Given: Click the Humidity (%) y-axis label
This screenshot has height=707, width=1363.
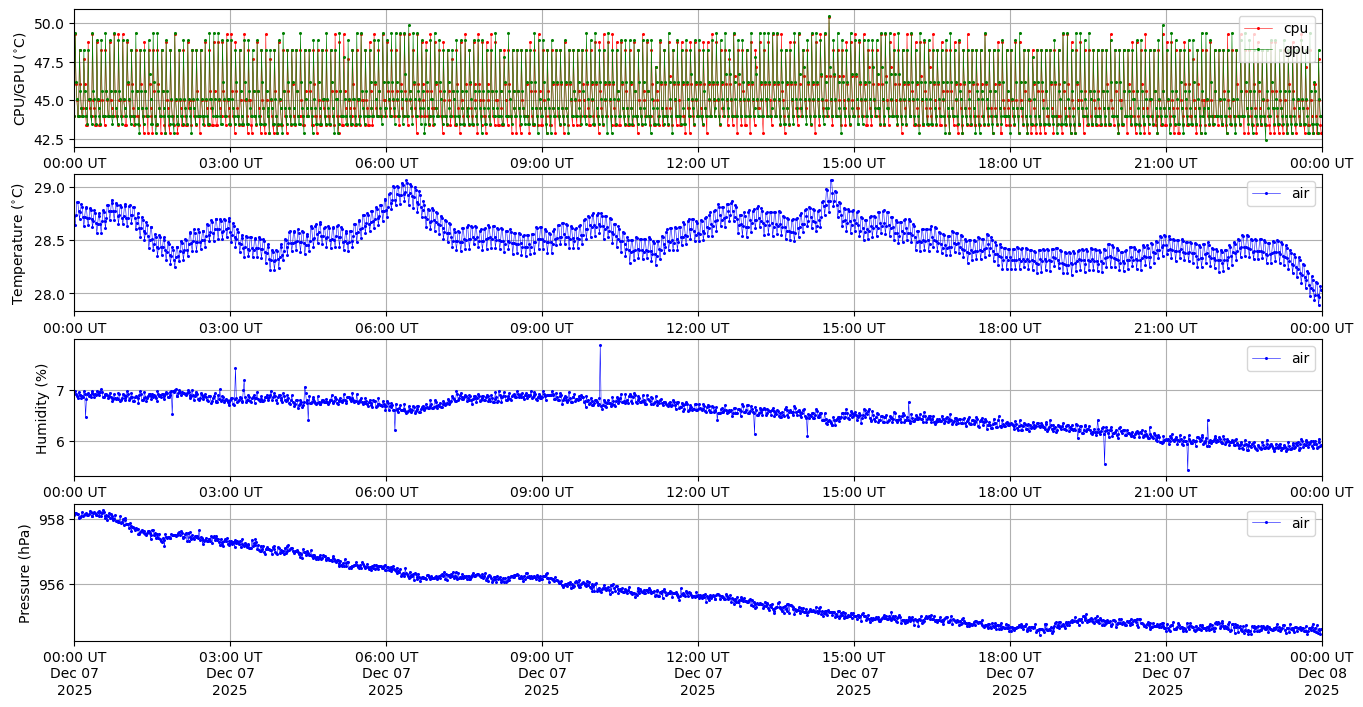Looking at the screenshot, I should pyautogui.click(x=41, y=408).
